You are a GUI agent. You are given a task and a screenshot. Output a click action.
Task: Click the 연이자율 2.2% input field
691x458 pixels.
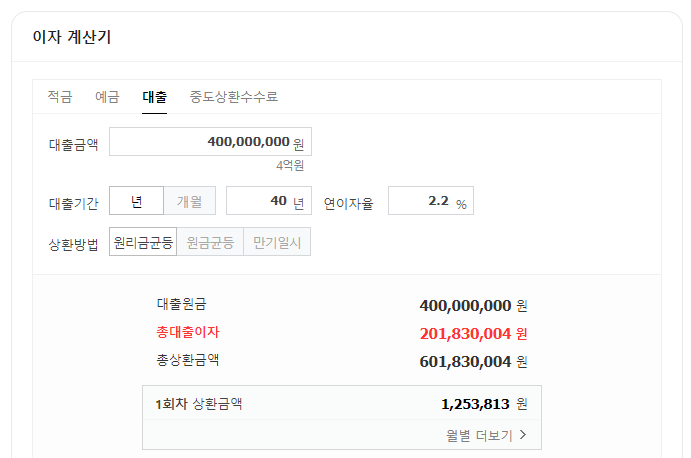431,201
